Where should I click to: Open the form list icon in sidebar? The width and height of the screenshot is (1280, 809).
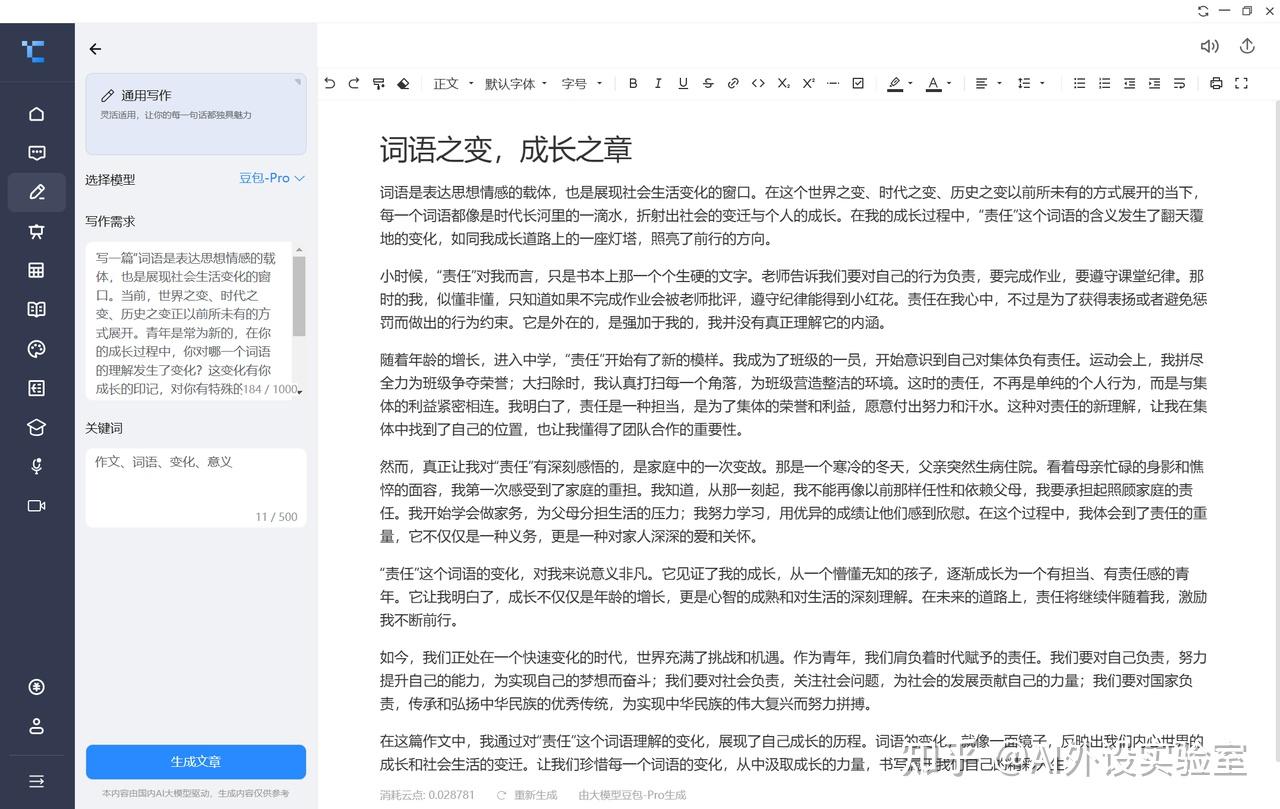[37, 388]
